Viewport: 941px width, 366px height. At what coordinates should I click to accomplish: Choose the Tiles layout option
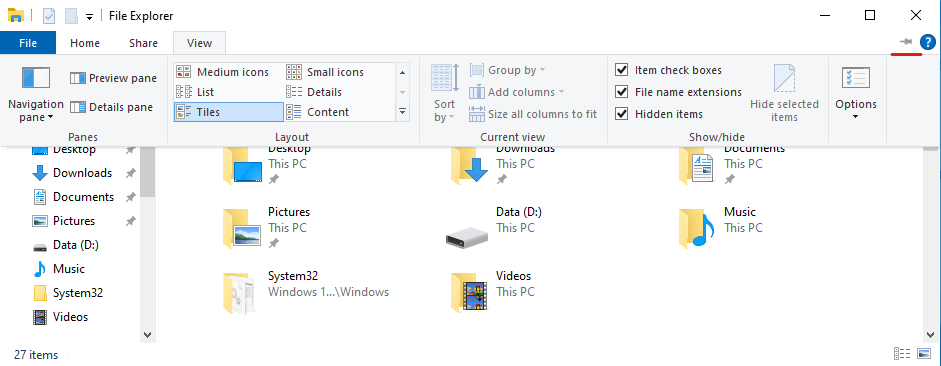[x=229, y=112]
